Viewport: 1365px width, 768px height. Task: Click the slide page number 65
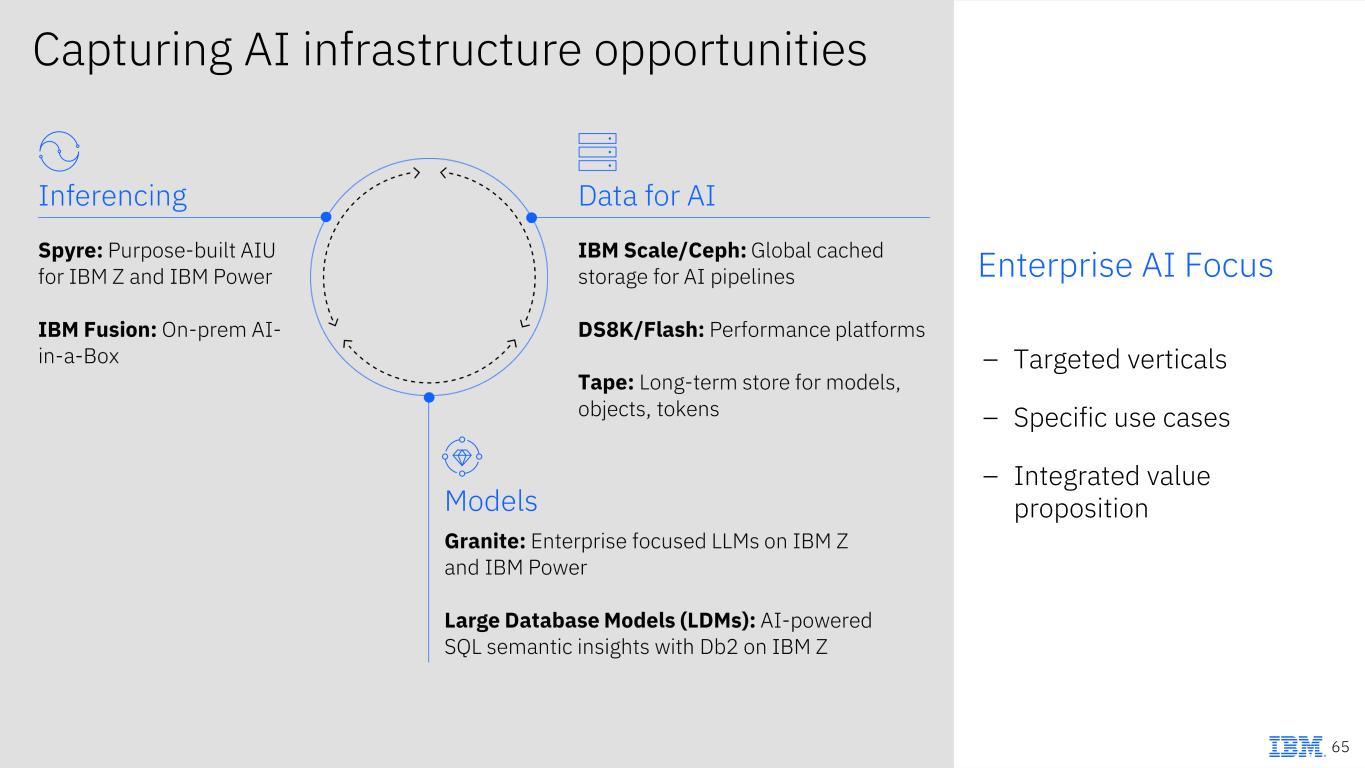coord(1340,747)
